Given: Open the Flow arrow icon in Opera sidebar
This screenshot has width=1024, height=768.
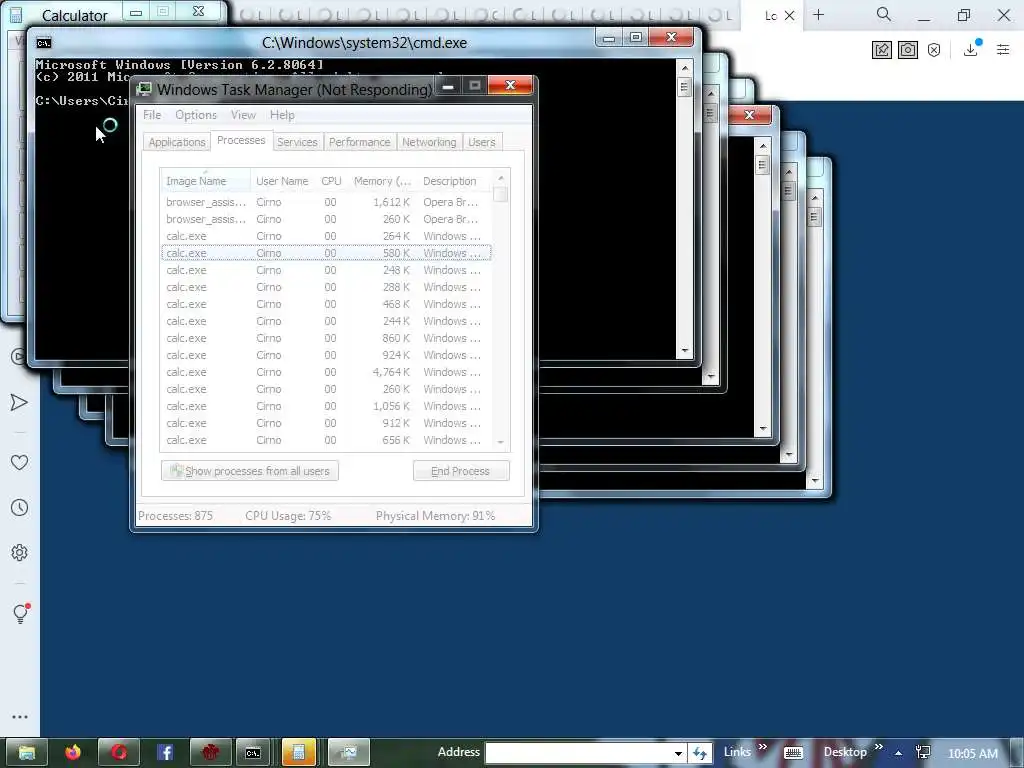Looking at the screenshot, I should pos(19,402).
